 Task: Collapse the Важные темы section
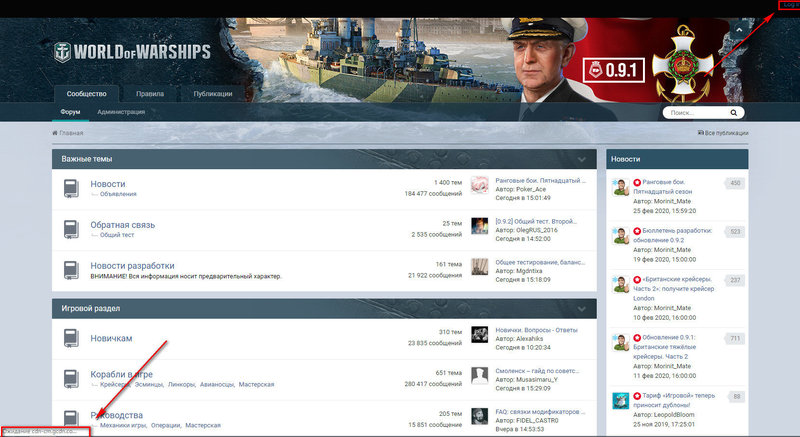[582, 160]
